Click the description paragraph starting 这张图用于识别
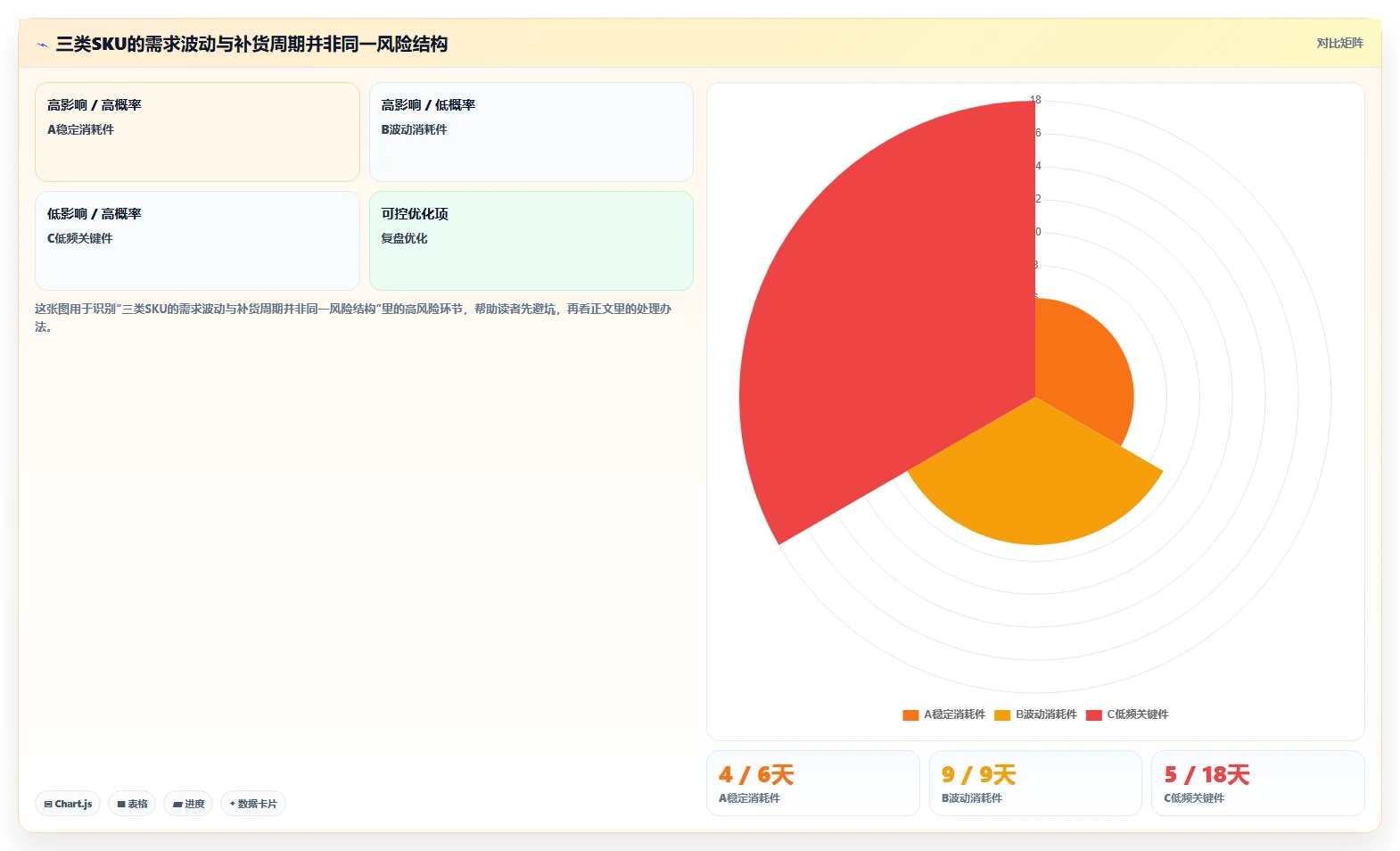 click(353, 318)
